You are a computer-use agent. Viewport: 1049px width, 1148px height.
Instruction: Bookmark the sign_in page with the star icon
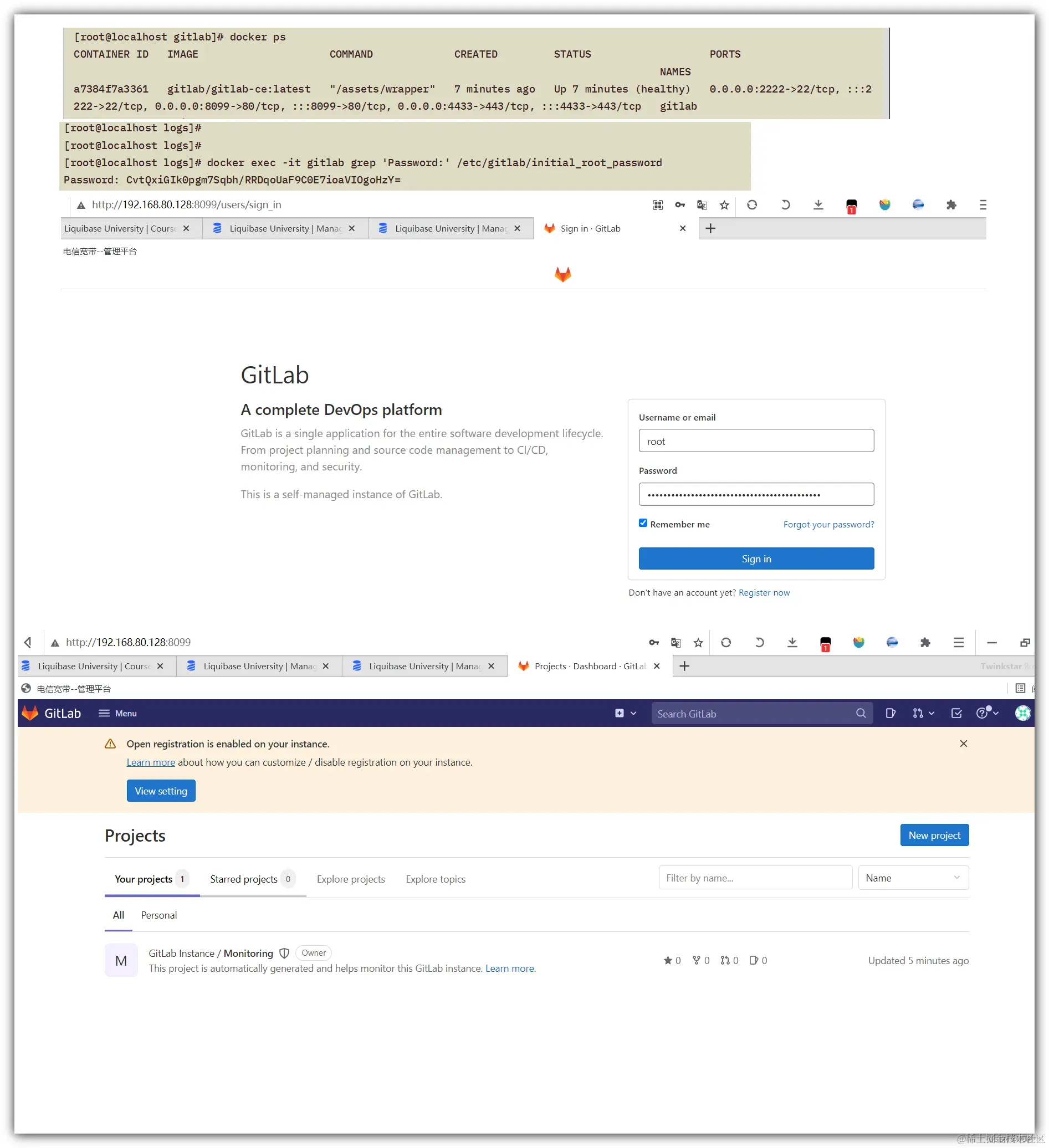click(724, 205)
